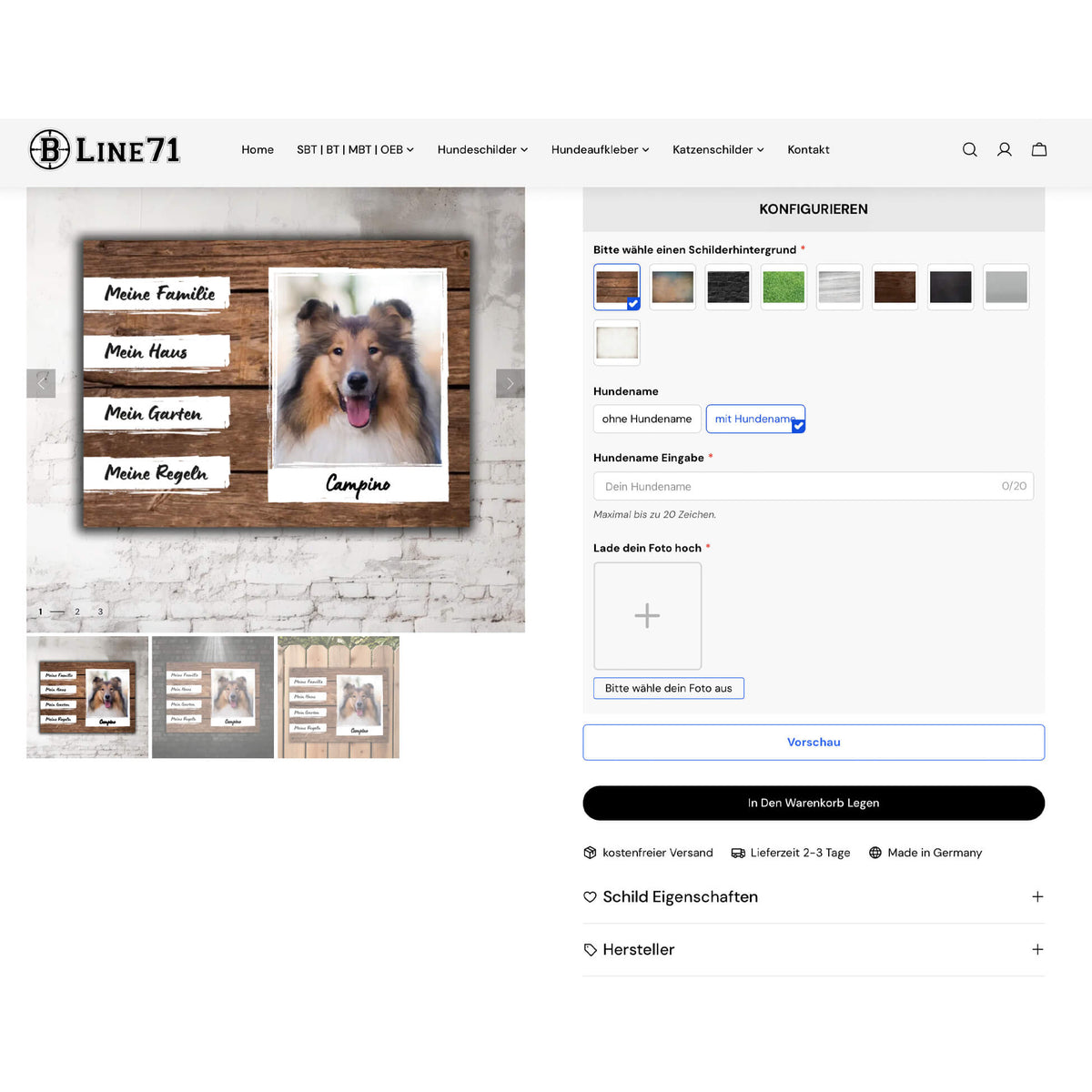Click the Hundename Eingabe text field
The height and width of the screenshot is (1092, 1092).
[814, 486]
